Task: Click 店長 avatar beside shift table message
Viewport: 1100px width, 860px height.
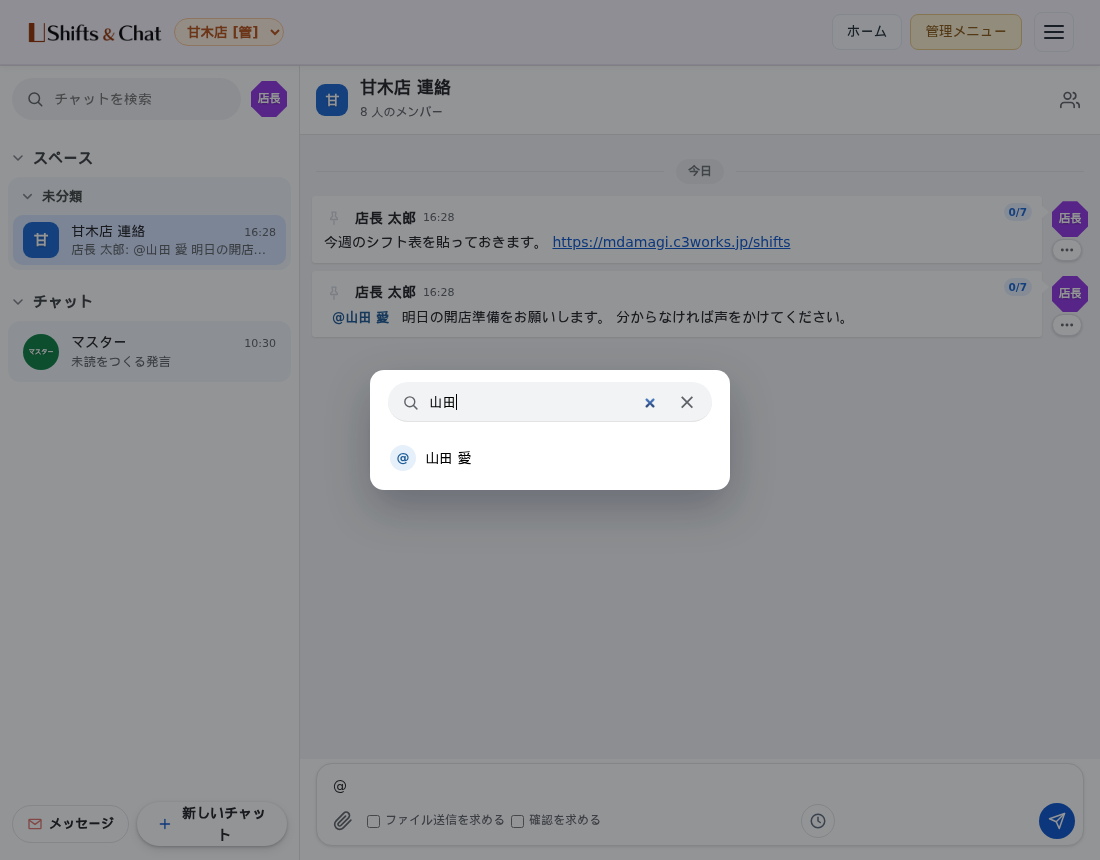Action: click(1069, 219)
